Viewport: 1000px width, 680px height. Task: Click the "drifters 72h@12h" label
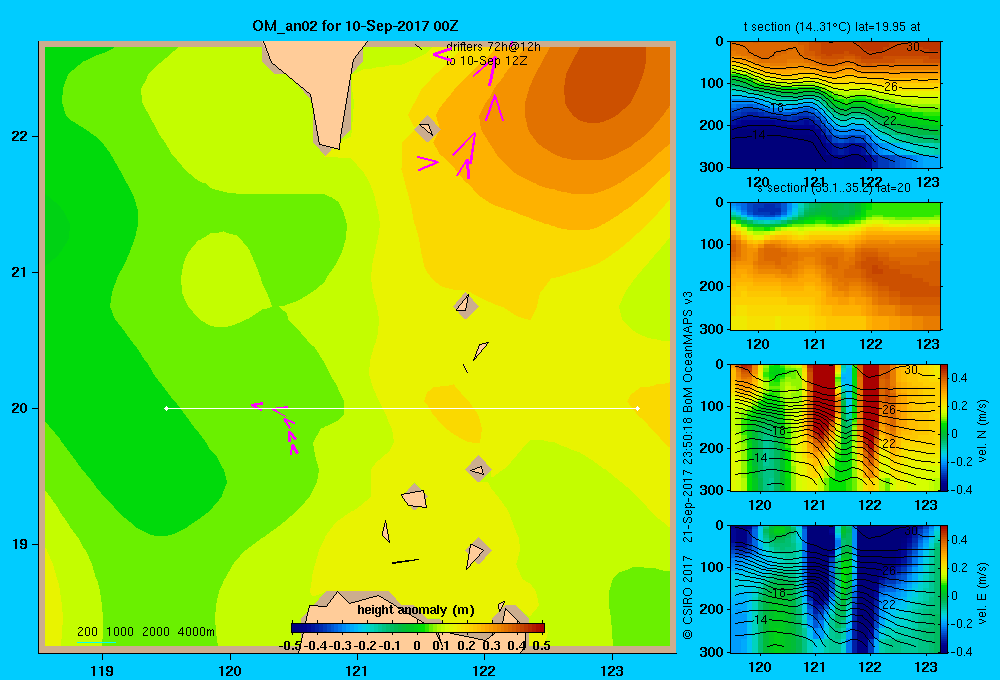tap(493, 47)
